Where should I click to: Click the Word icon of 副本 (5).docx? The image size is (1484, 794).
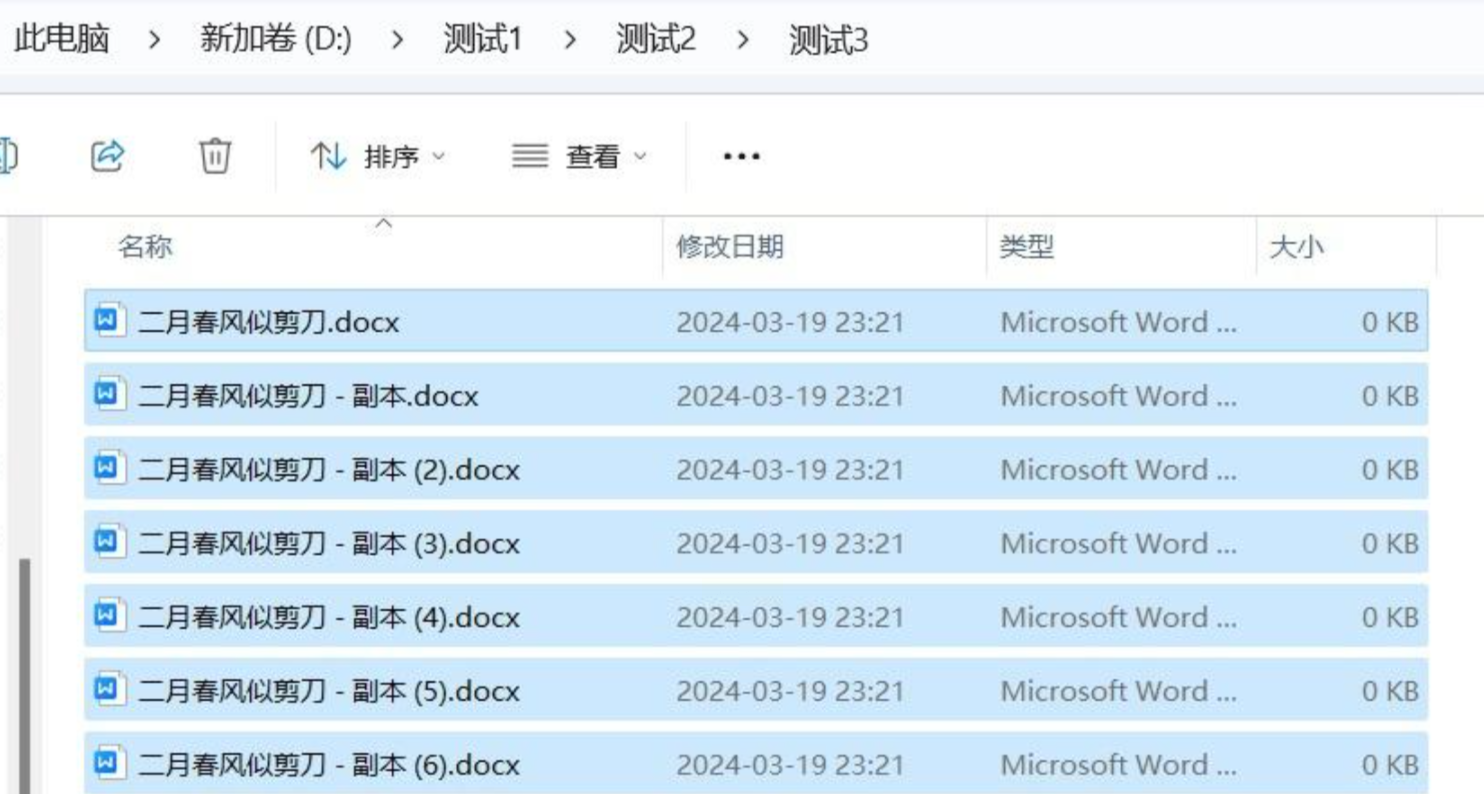(108, 690)
